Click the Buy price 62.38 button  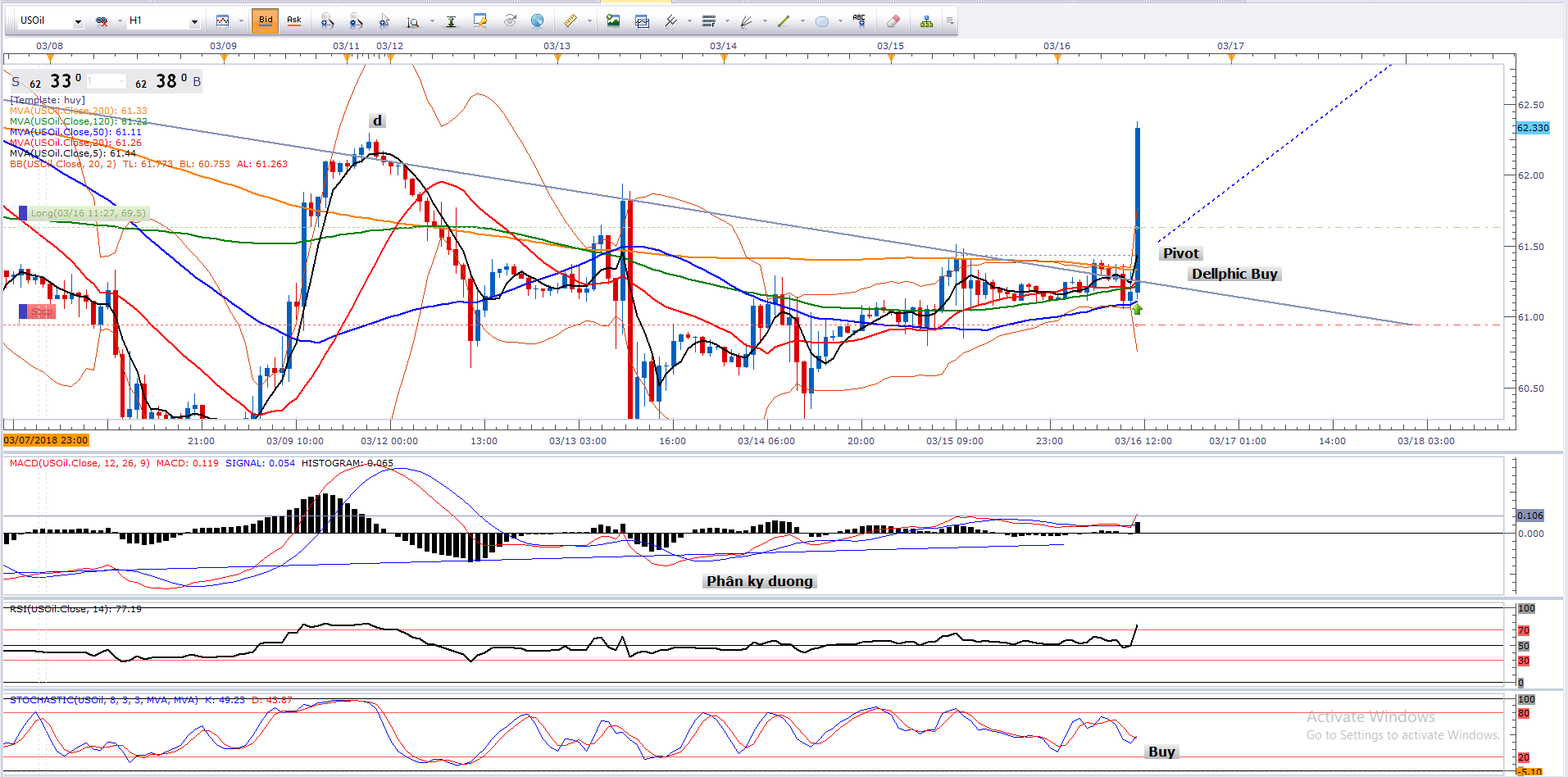[x=168, y=81]
